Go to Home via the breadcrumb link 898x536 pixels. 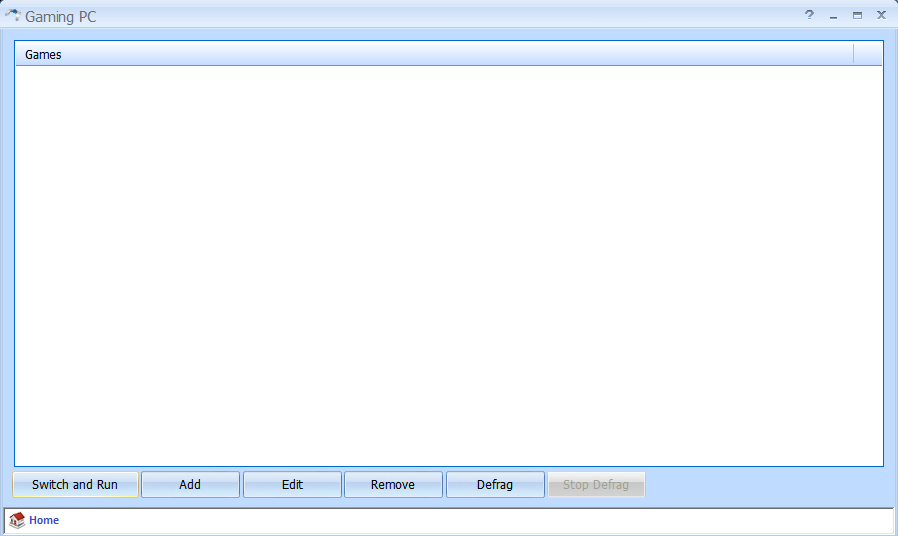click(x=44, y=520)
